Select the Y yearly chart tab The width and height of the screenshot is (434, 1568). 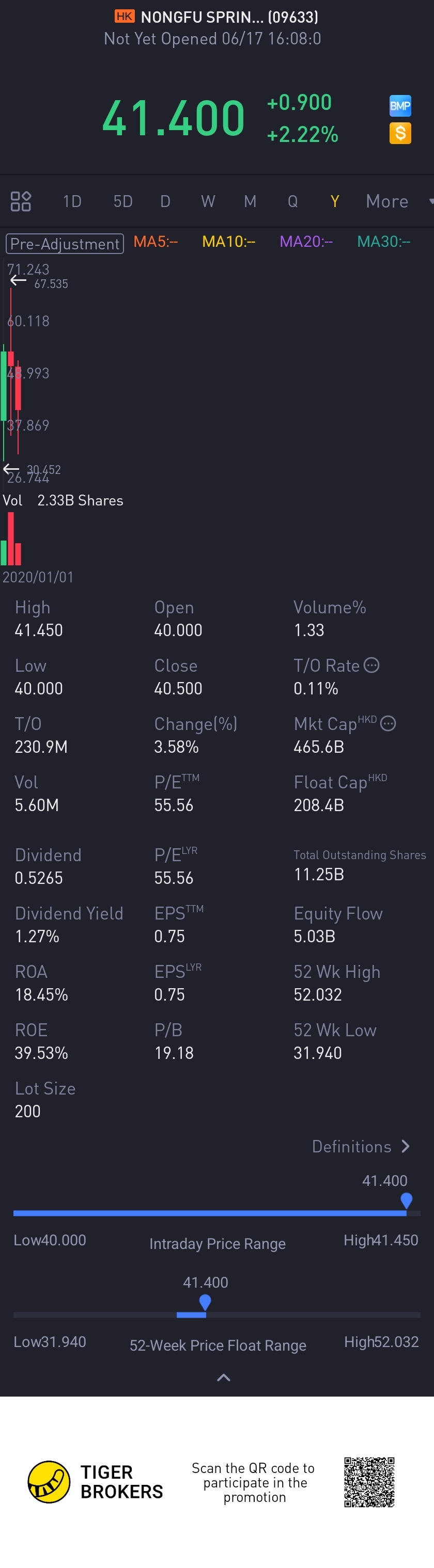click(335, 201)
